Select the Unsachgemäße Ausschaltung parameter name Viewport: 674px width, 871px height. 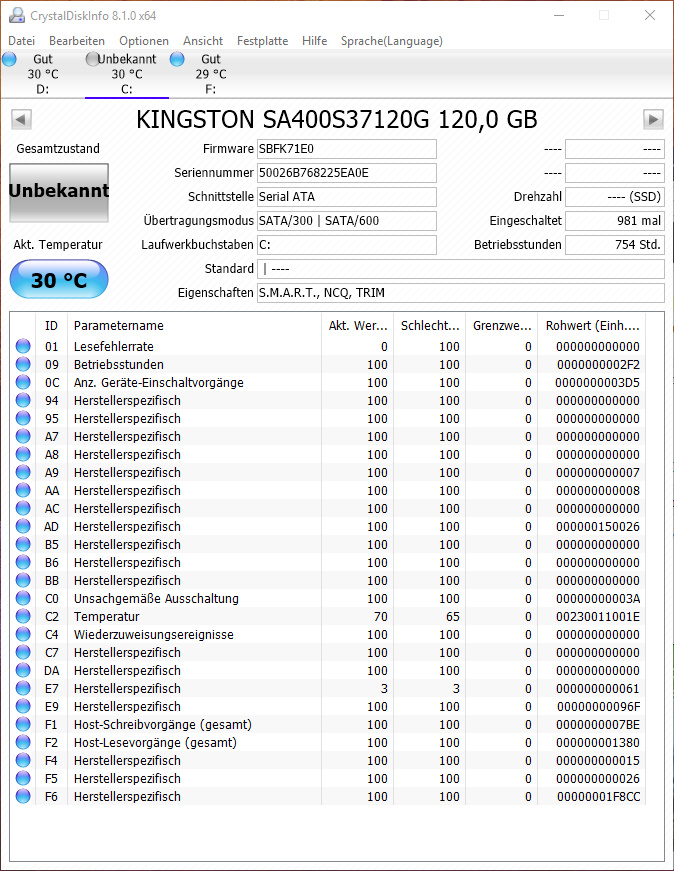tap(156, 599)
